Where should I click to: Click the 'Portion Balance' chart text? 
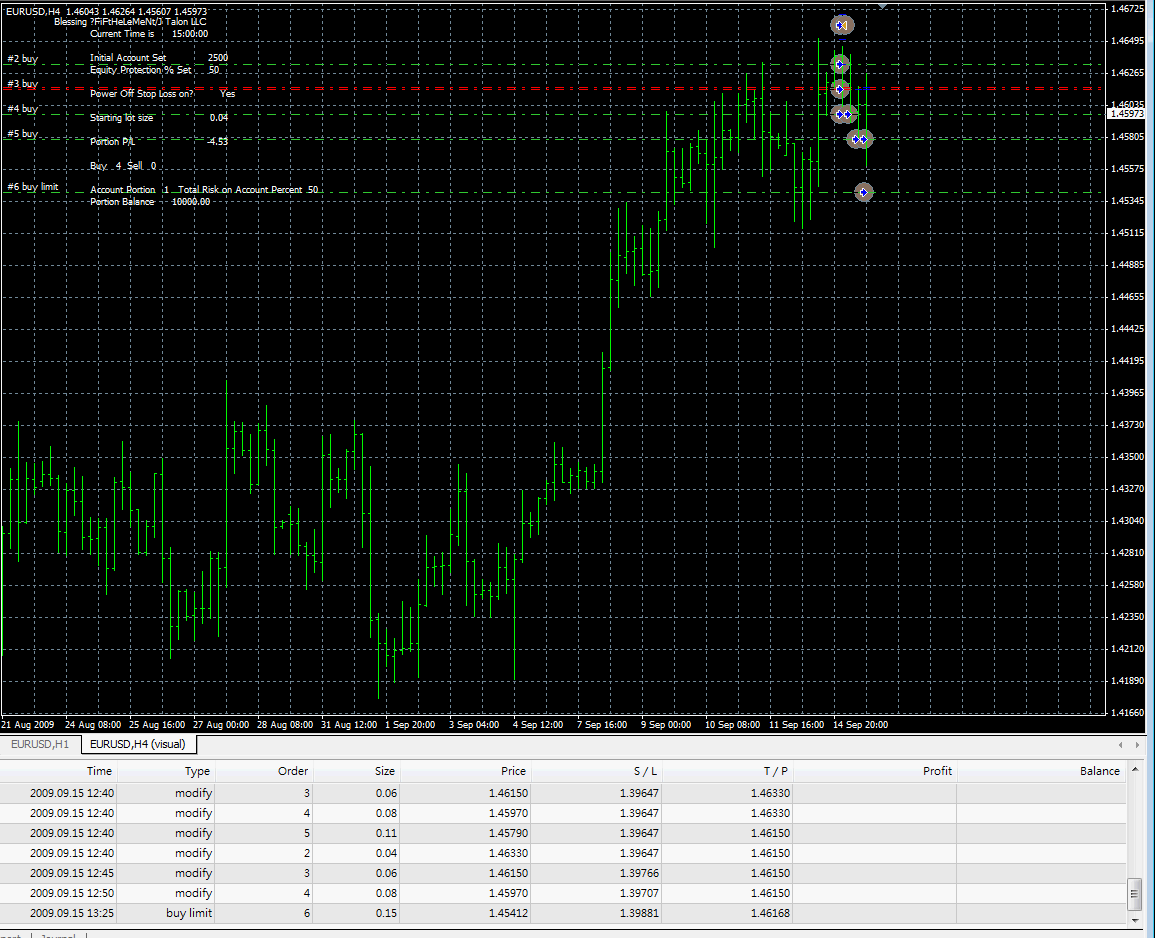click(x=122, y=202)
